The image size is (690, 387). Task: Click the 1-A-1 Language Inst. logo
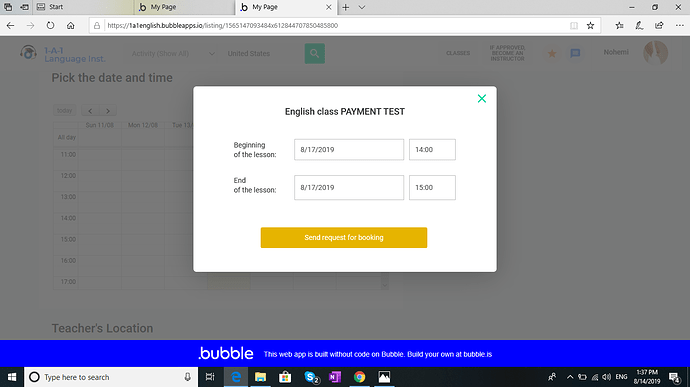[62, 54]
